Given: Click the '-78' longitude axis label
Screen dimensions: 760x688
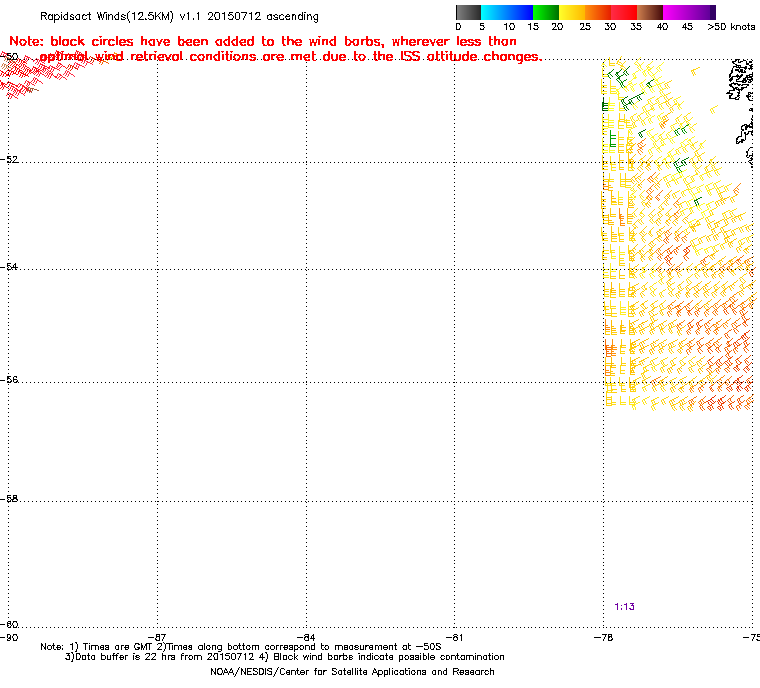Looking at the screenshot, I should point(603,637).
